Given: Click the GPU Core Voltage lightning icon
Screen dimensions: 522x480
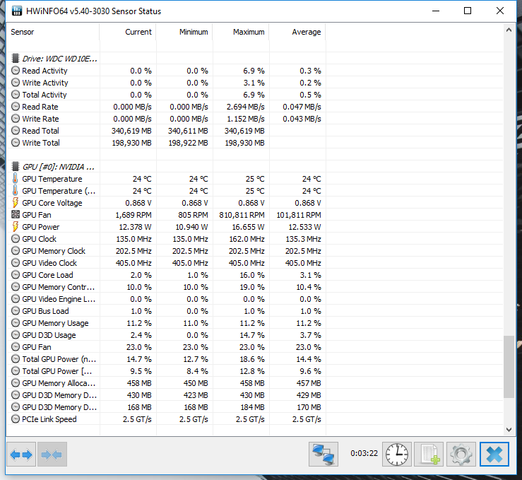Looking at the screenshot, I should pos(15,203).
